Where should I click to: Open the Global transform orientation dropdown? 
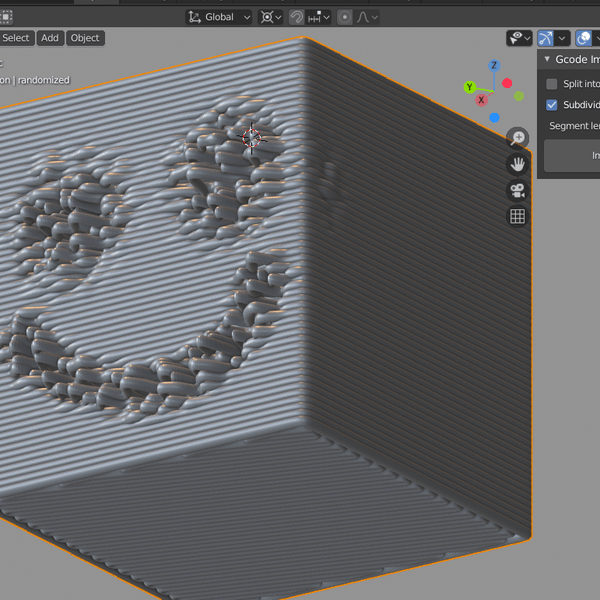[x=219, y=17]
